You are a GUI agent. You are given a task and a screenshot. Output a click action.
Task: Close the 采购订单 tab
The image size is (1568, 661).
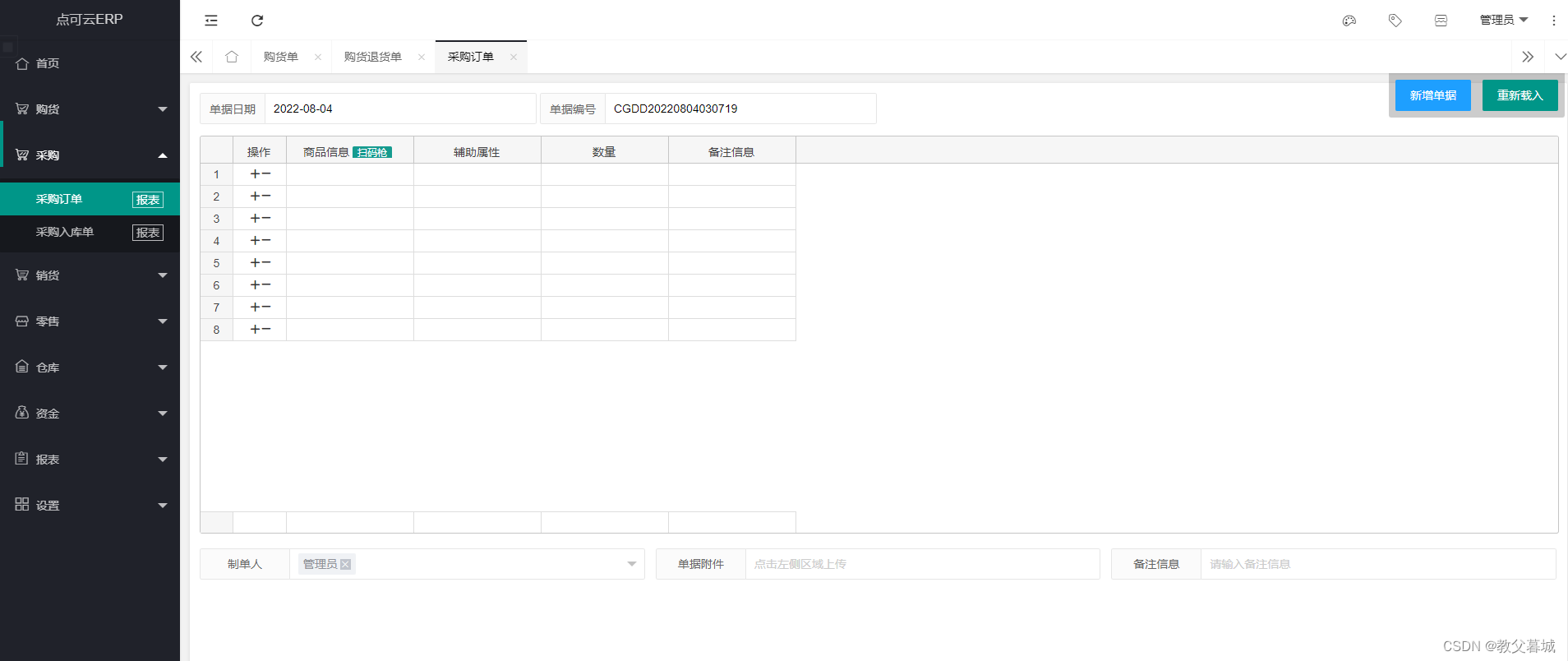[514, 57]
